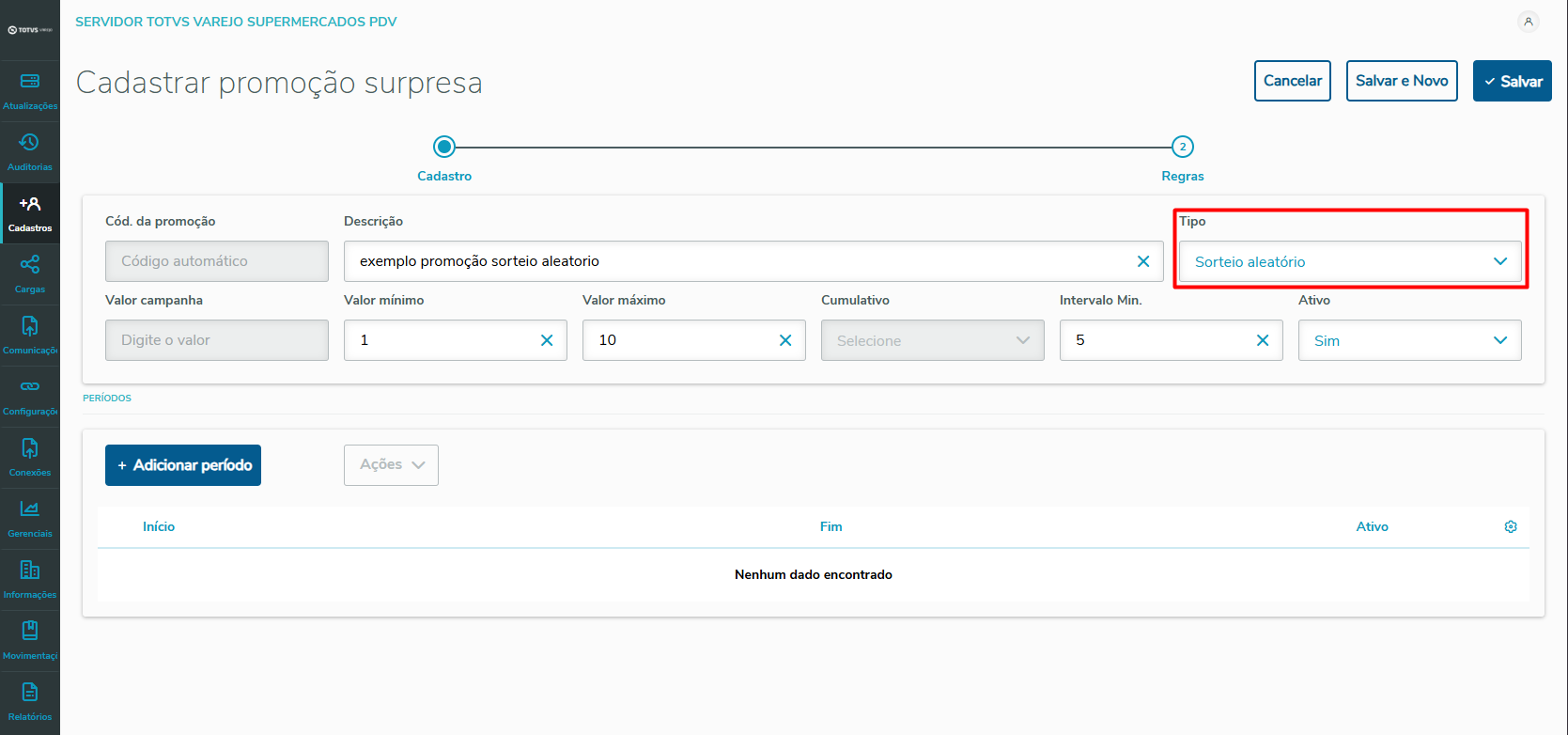Open the Cadastros sidebar menu

30,213
